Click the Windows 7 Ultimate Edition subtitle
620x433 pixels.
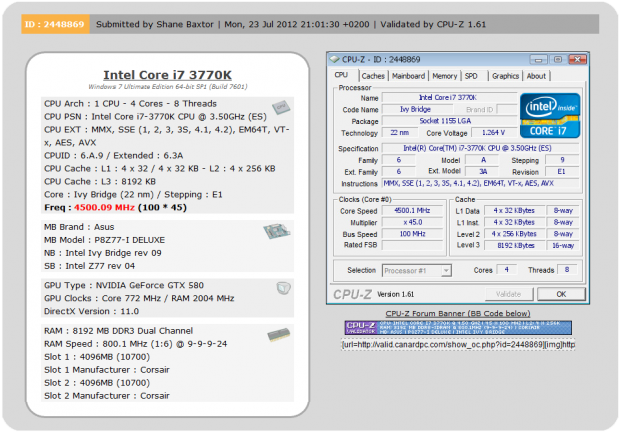(168, 87)
